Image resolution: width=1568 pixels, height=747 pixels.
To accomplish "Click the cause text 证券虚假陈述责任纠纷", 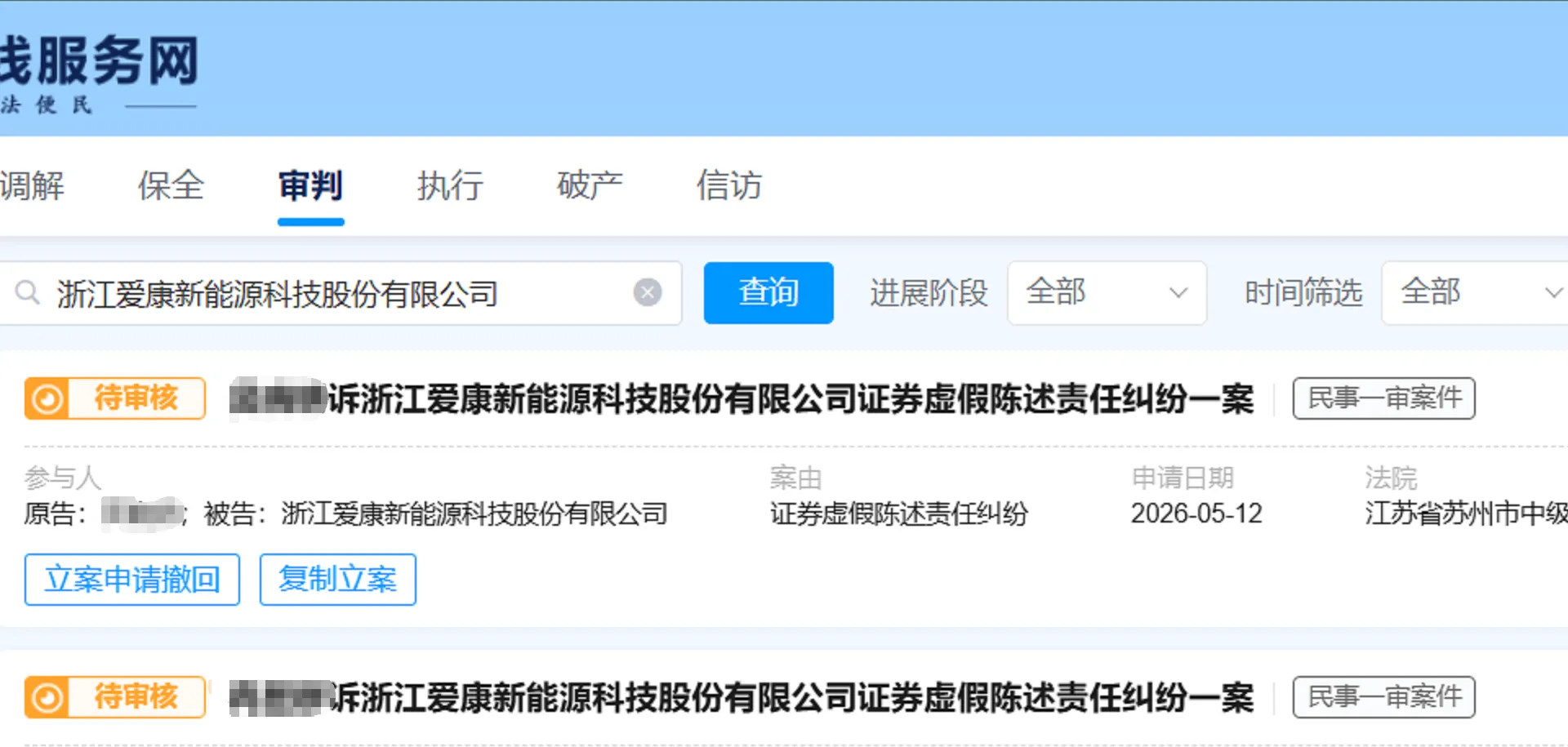I will 899,514.
